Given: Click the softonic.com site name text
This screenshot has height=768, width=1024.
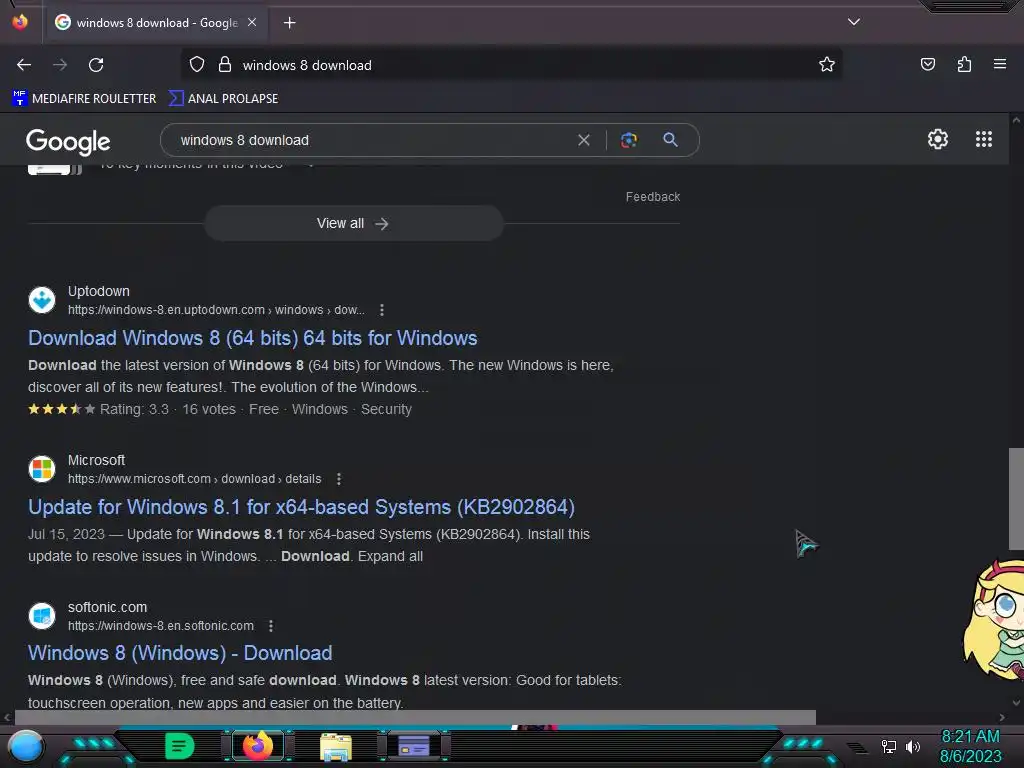Looking at the screenshot, I should (108, 607).
